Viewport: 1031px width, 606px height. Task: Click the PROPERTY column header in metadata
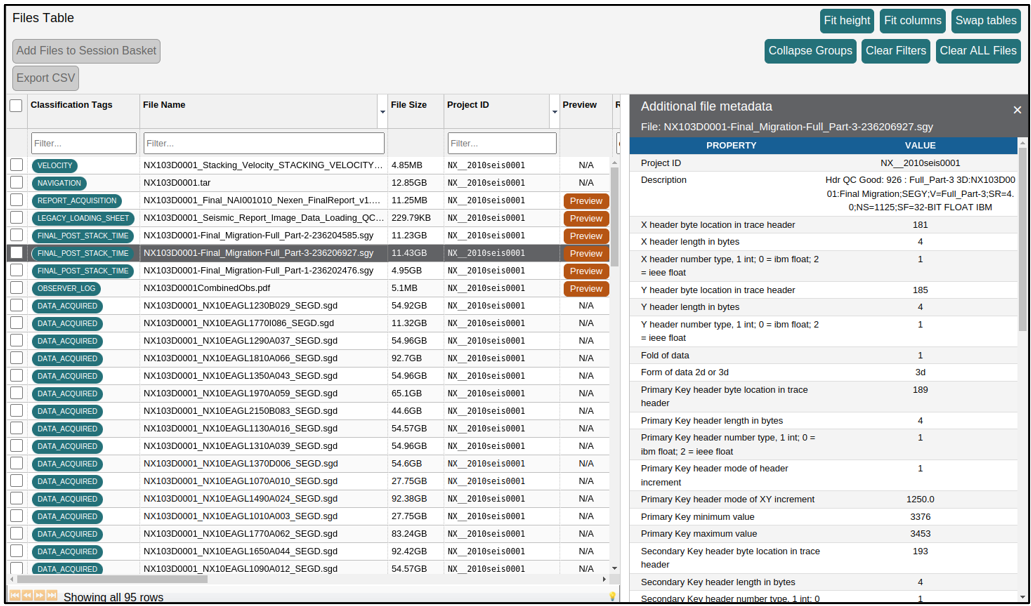[731, 145]
